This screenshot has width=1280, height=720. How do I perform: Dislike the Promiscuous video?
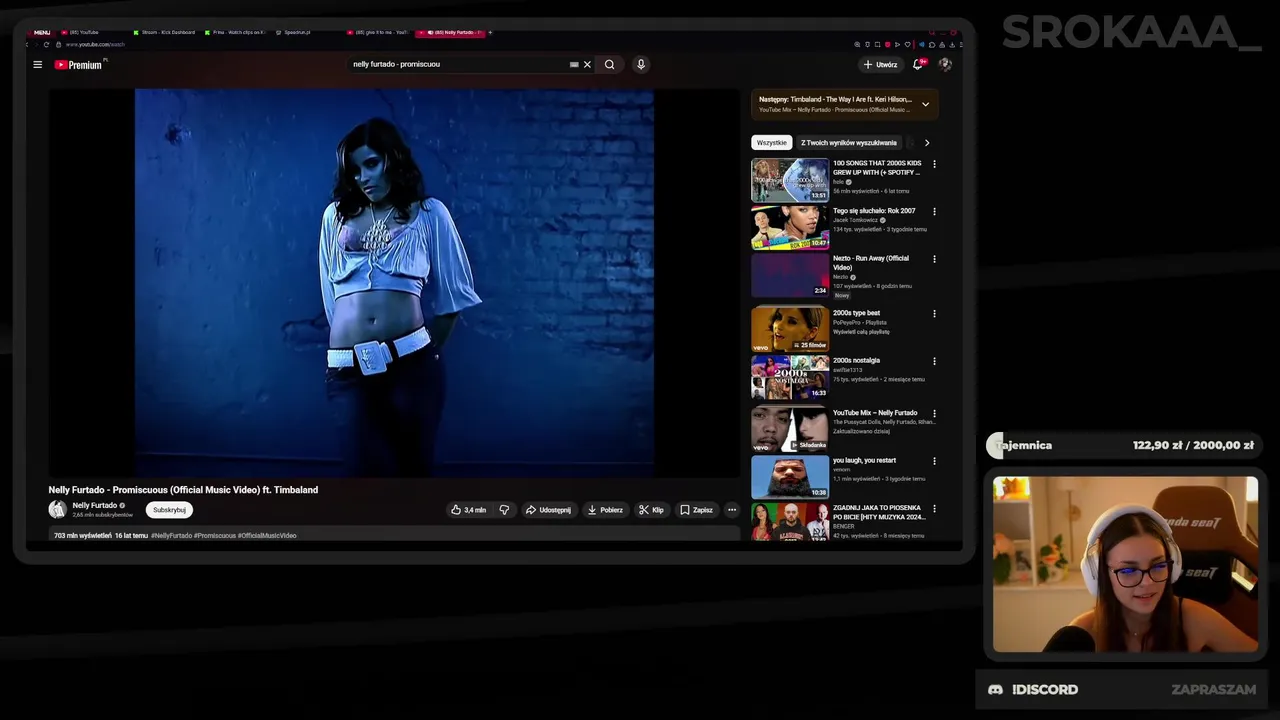(504, 510)
